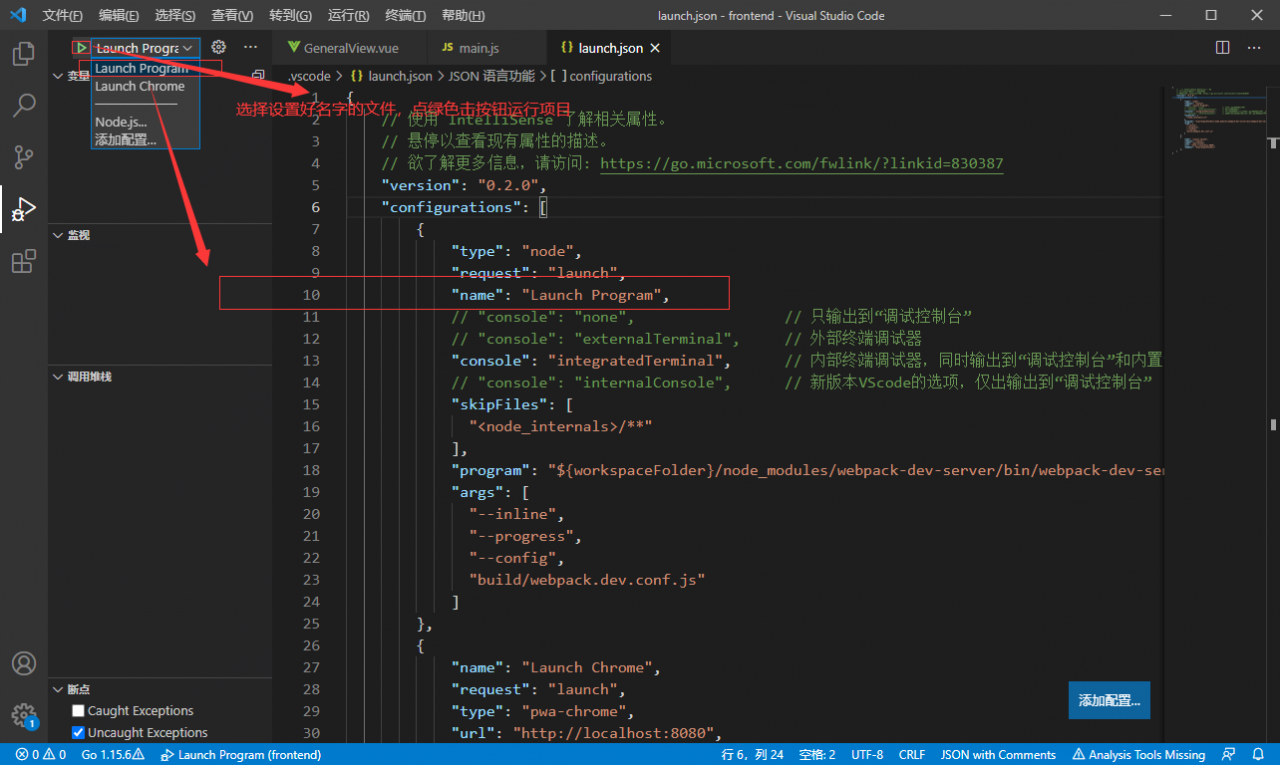Open the go.microsoft.com fwlink URL
Screen dimensions: 1280x765
coord(802,164)
